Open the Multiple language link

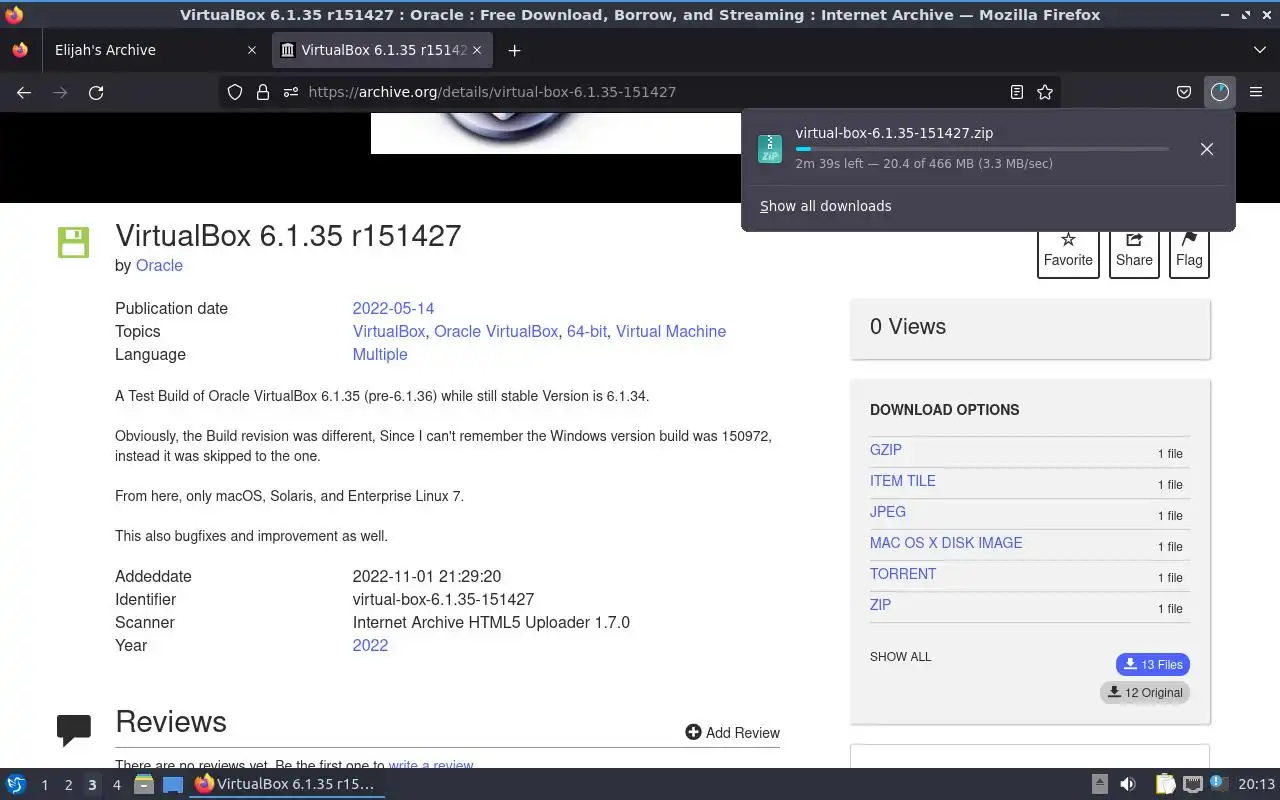[x=380, y=354]
